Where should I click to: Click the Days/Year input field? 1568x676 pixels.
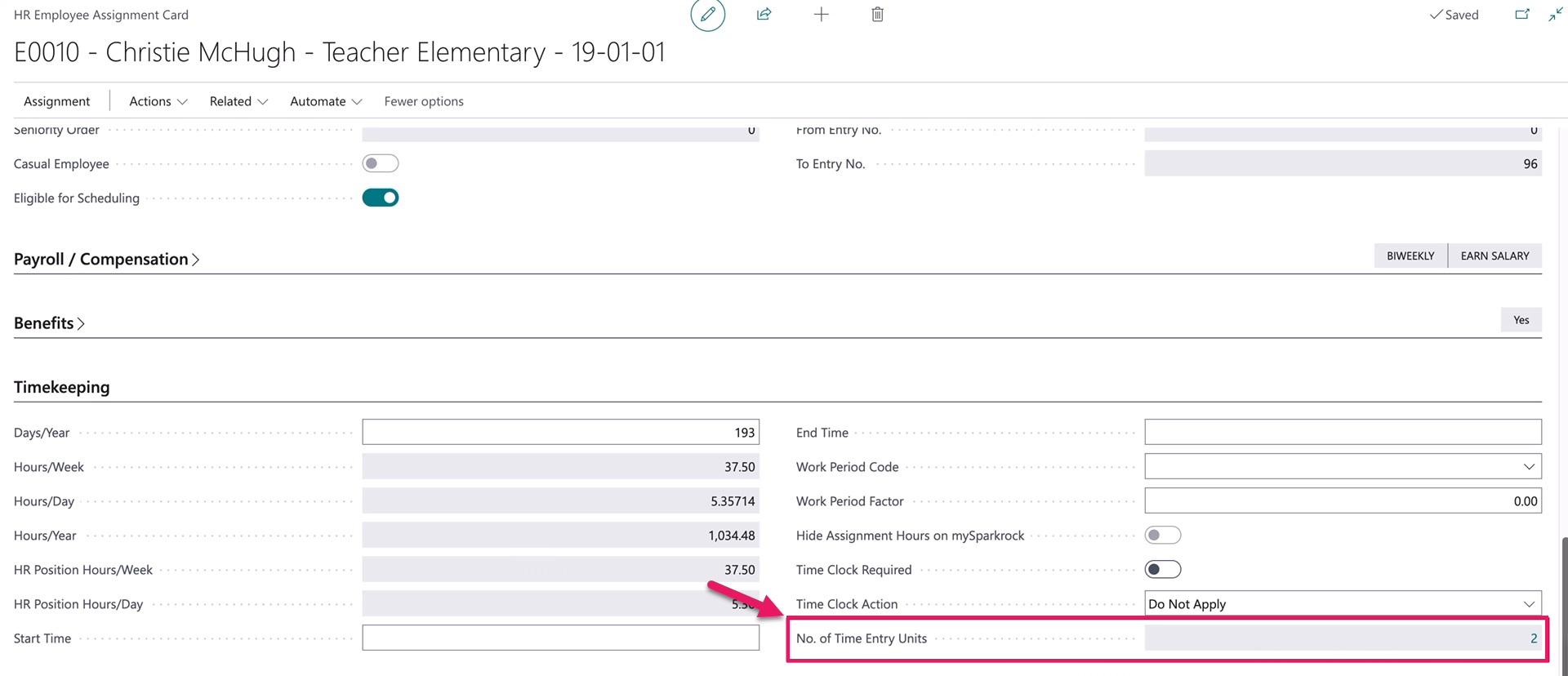(x=560, y=433)
